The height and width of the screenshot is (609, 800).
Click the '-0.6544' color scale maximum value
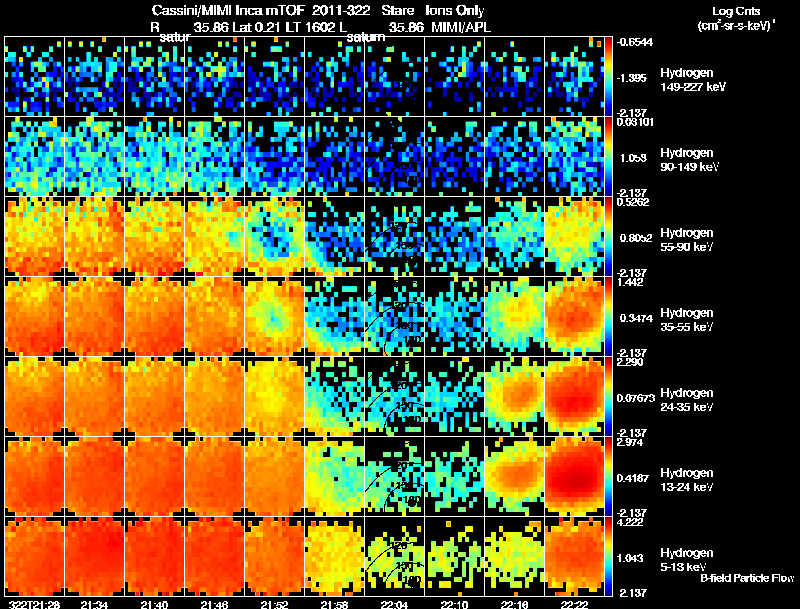pyautogui.click(x=635, y=42)
